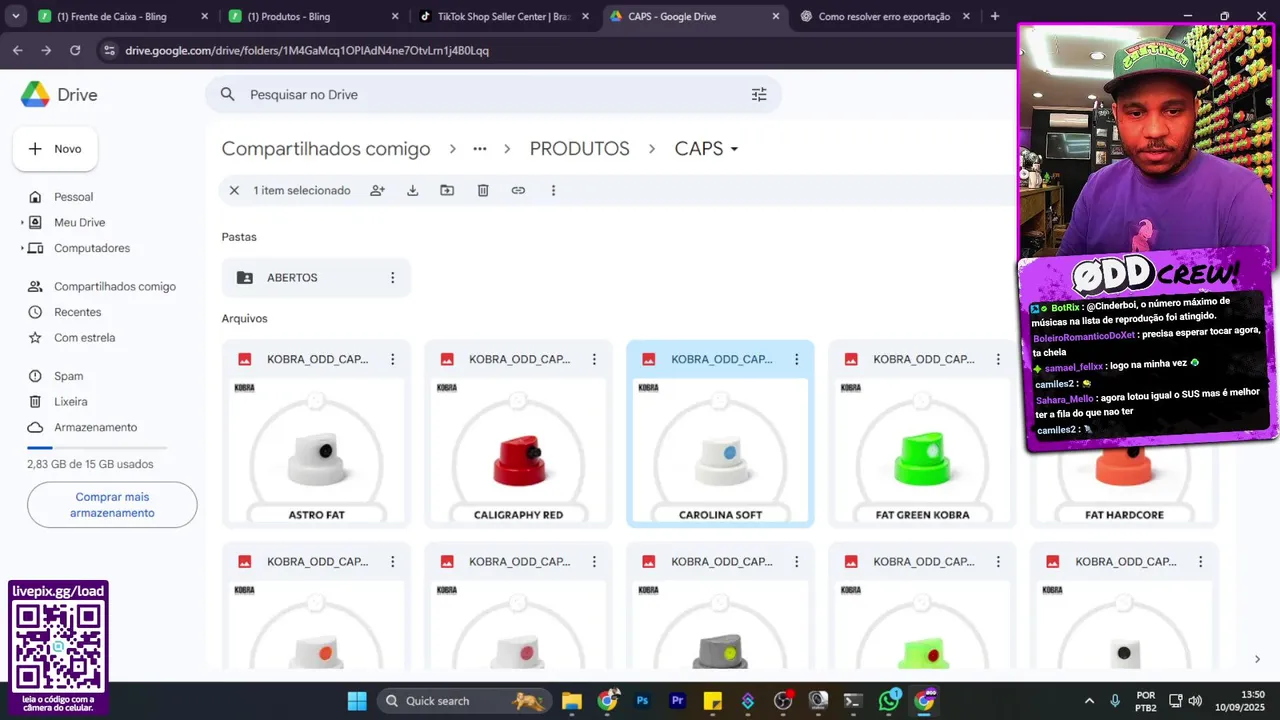Open the Windows Start menu
This screenshot has width=1280, height=720.
[357, 701]
